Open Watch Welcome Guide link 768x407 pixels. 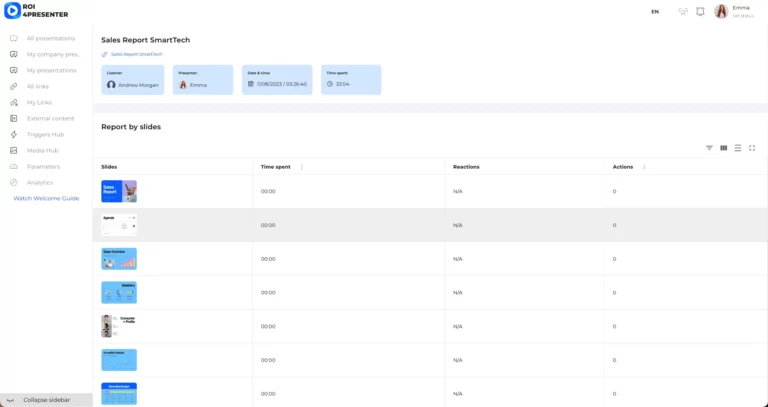click(x=46, y=198)
